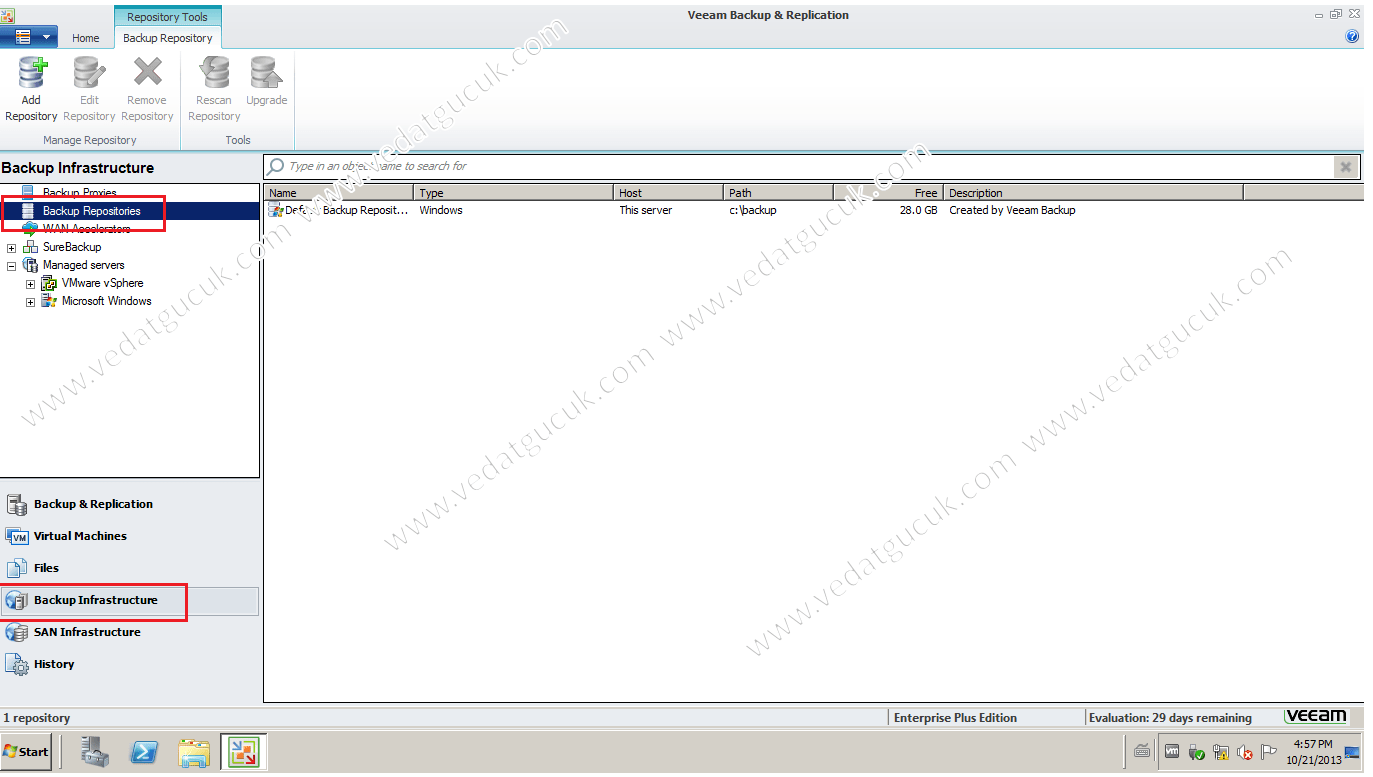Sort by the Type column header

click(514, 193)
